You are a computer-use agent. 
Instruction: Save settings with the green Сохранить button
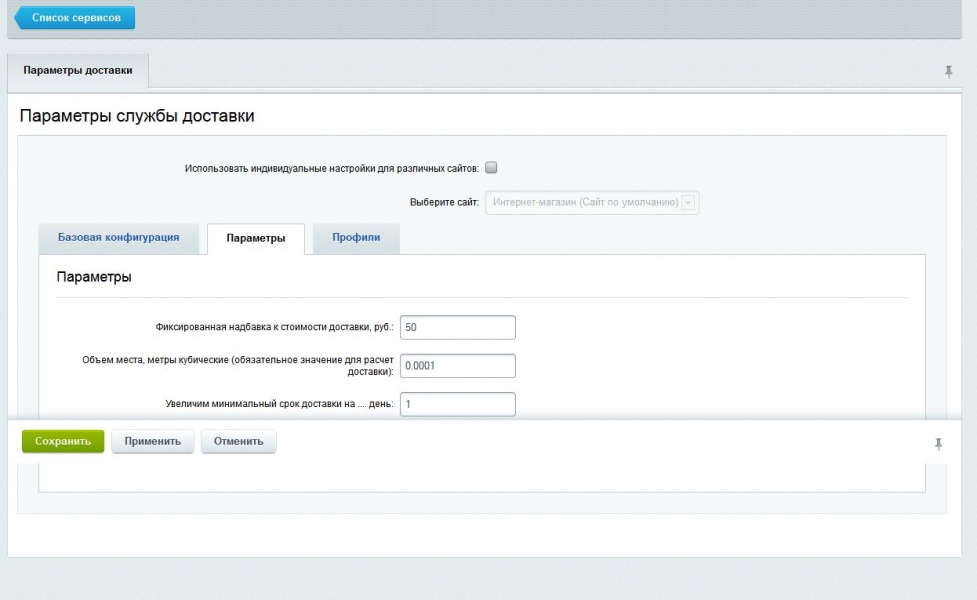pyautogui.click(x=63, y=441)
